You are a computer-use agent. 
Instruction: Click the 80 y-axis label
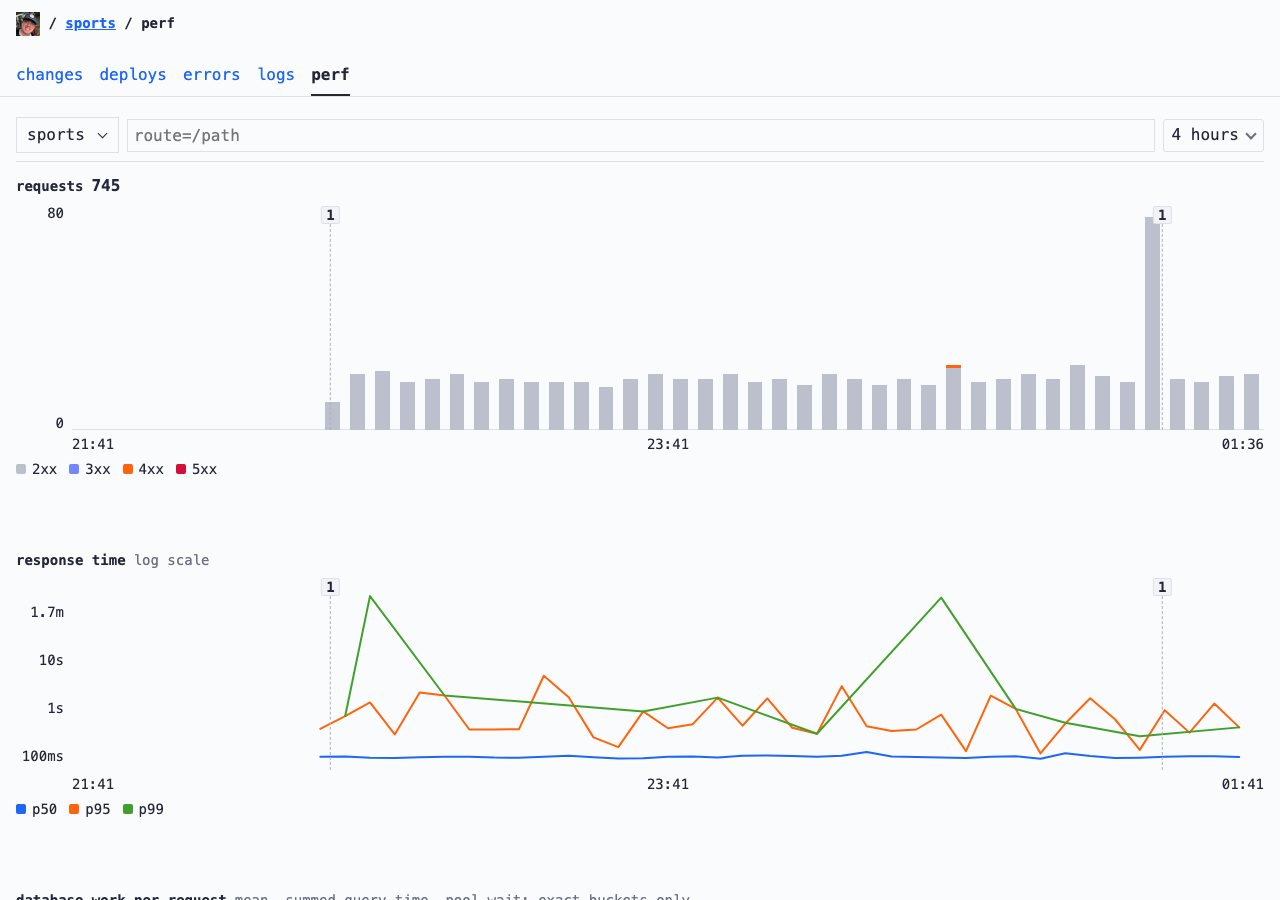point(55,213)
